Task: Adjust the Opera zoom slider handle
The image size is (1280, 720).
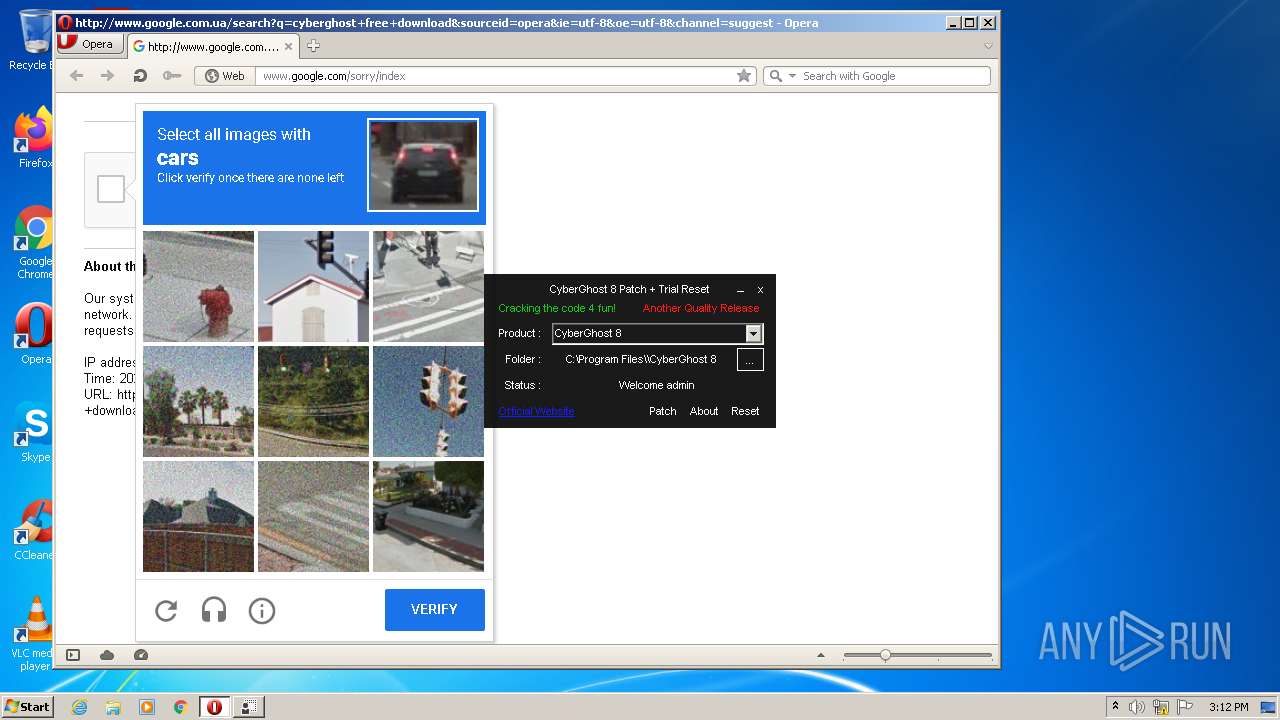Action: 885,655
